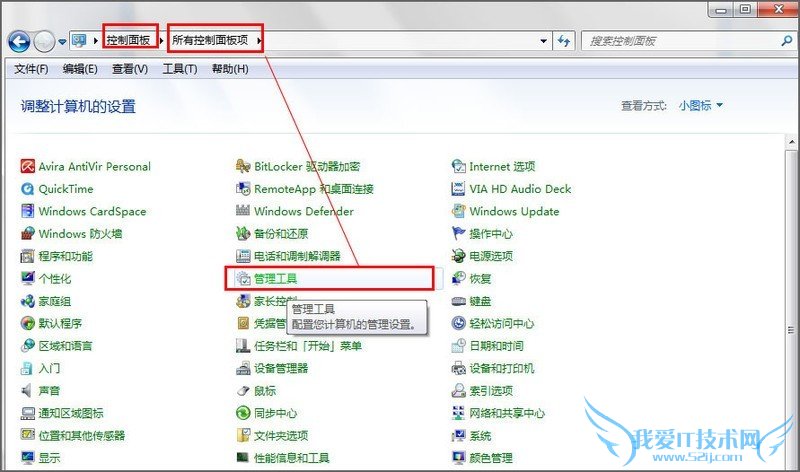
Task: Open the 帮助(H) menu
Action: click(x=230, y=69)
